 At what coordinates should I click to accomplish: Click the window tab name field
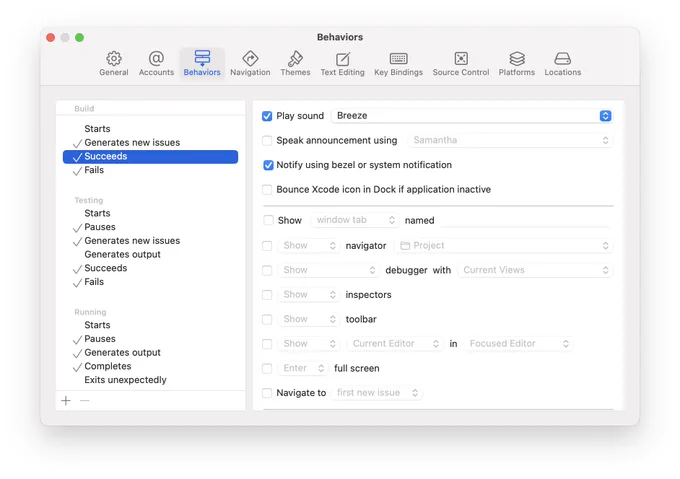(x=526, y=220)
